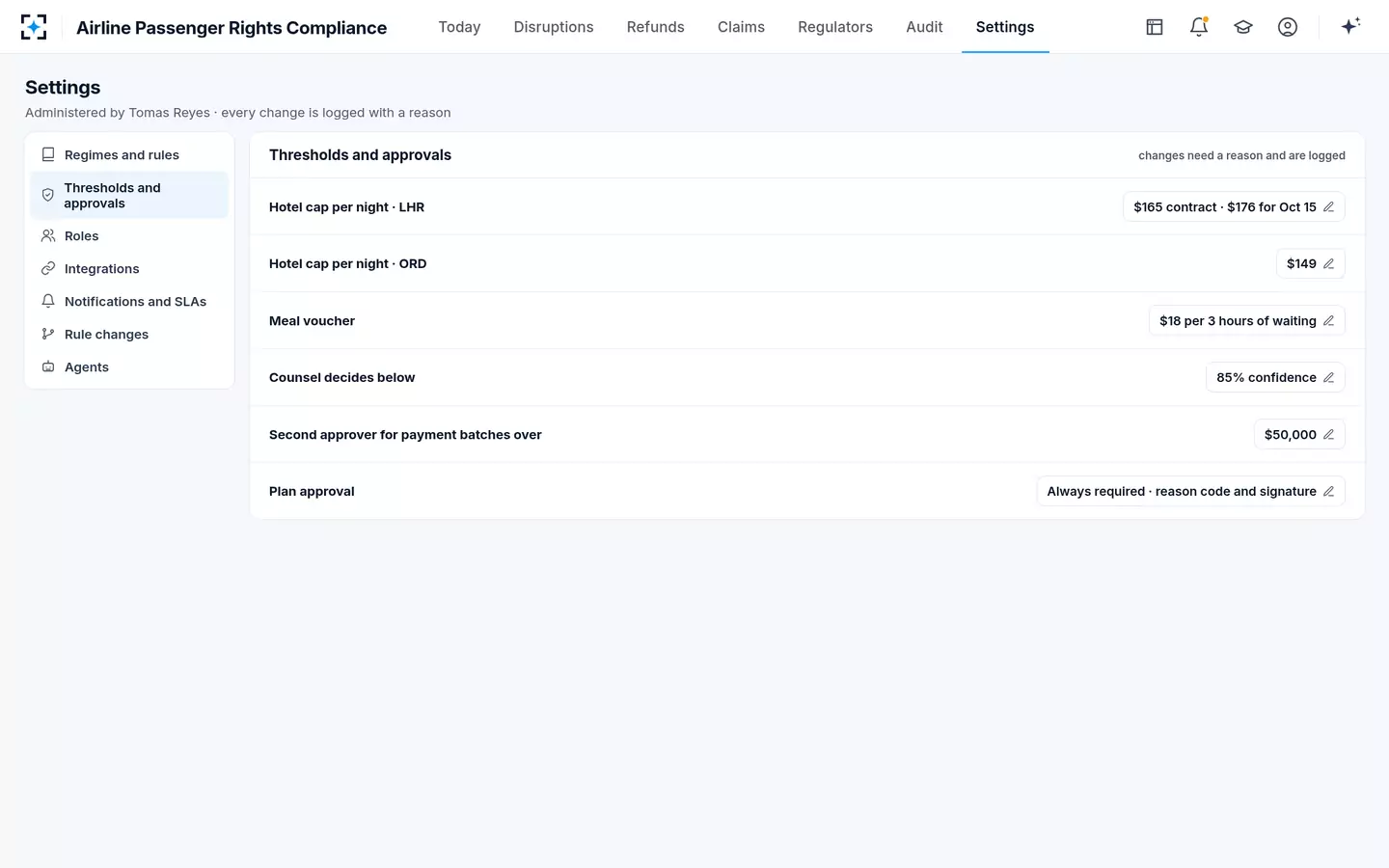This screenshot has height=868, width=1389.
Task: Click the $18 per 3 hours value
Action: tap(1246, 321)
